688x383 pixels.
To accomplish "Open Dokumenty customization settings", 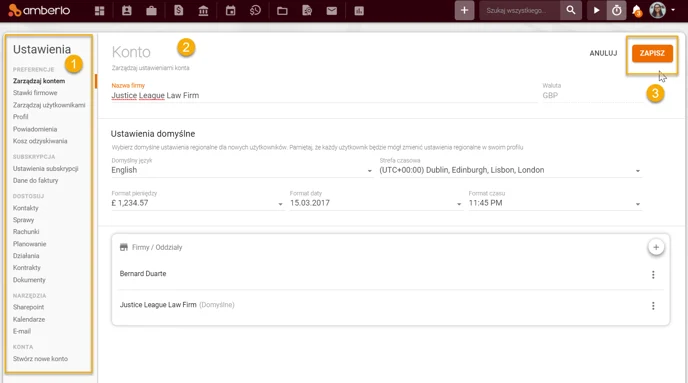I will [29, 280].
